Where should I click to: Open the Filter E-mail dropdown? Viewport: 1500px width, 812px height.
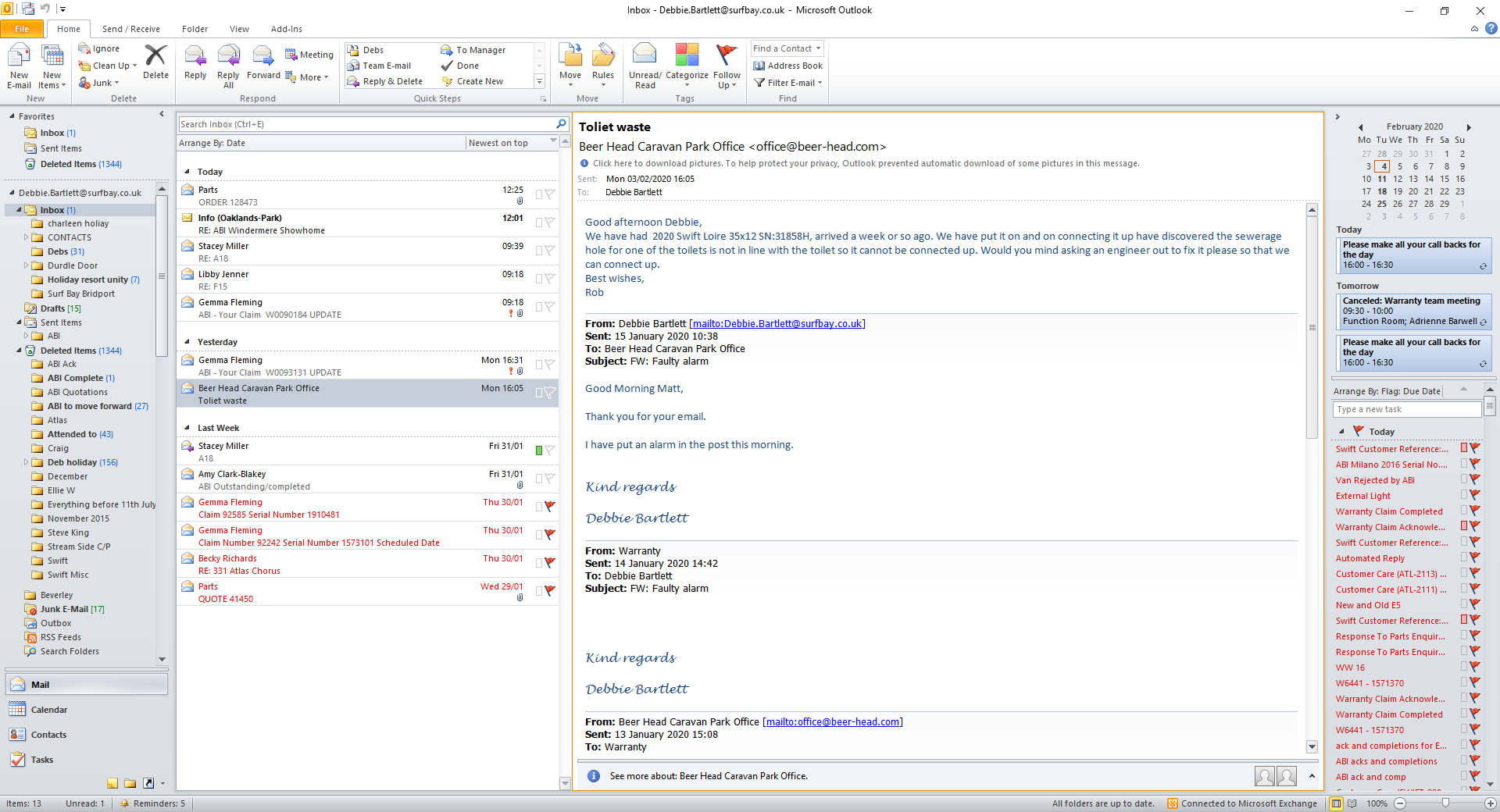click(788, 83)
